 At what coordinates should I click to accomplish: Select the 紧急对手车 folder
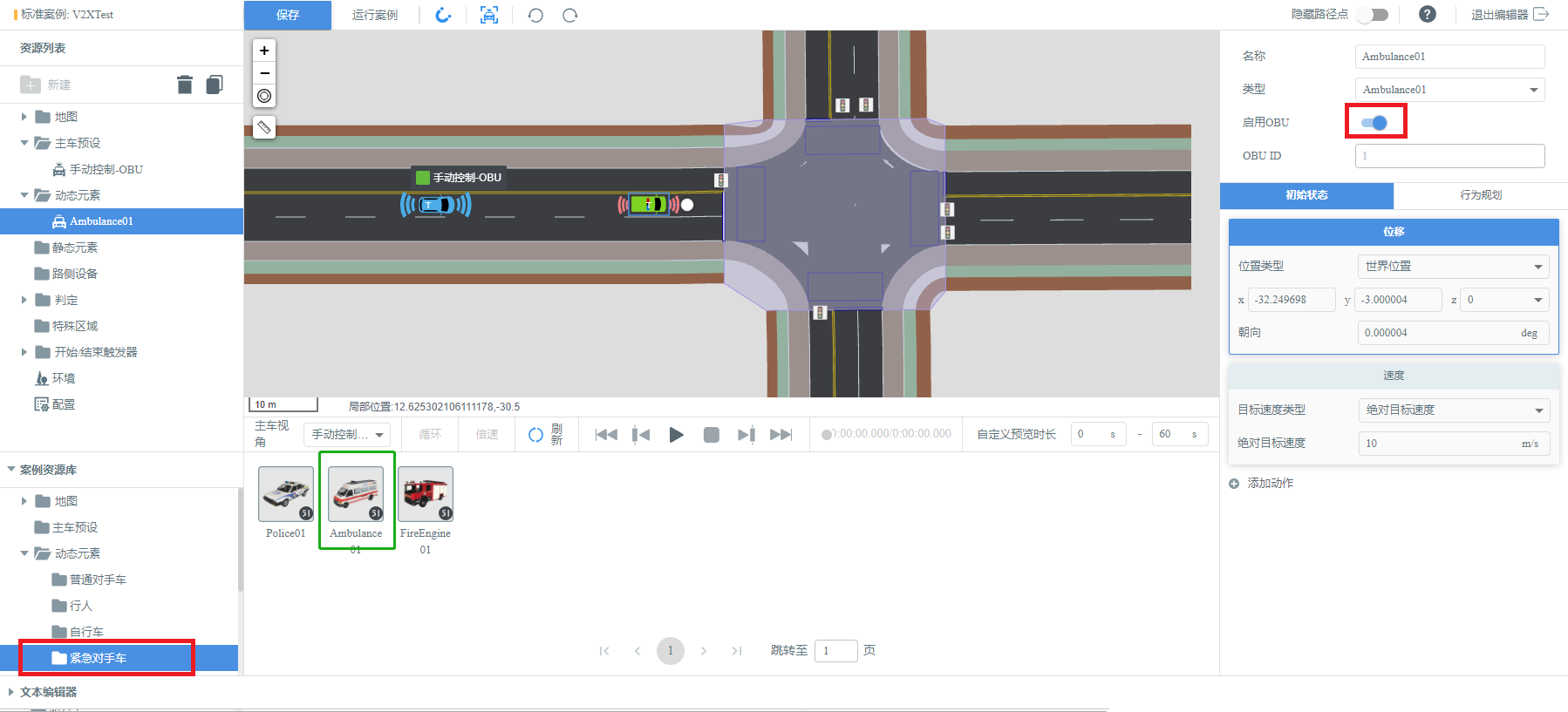pos(119,658)
